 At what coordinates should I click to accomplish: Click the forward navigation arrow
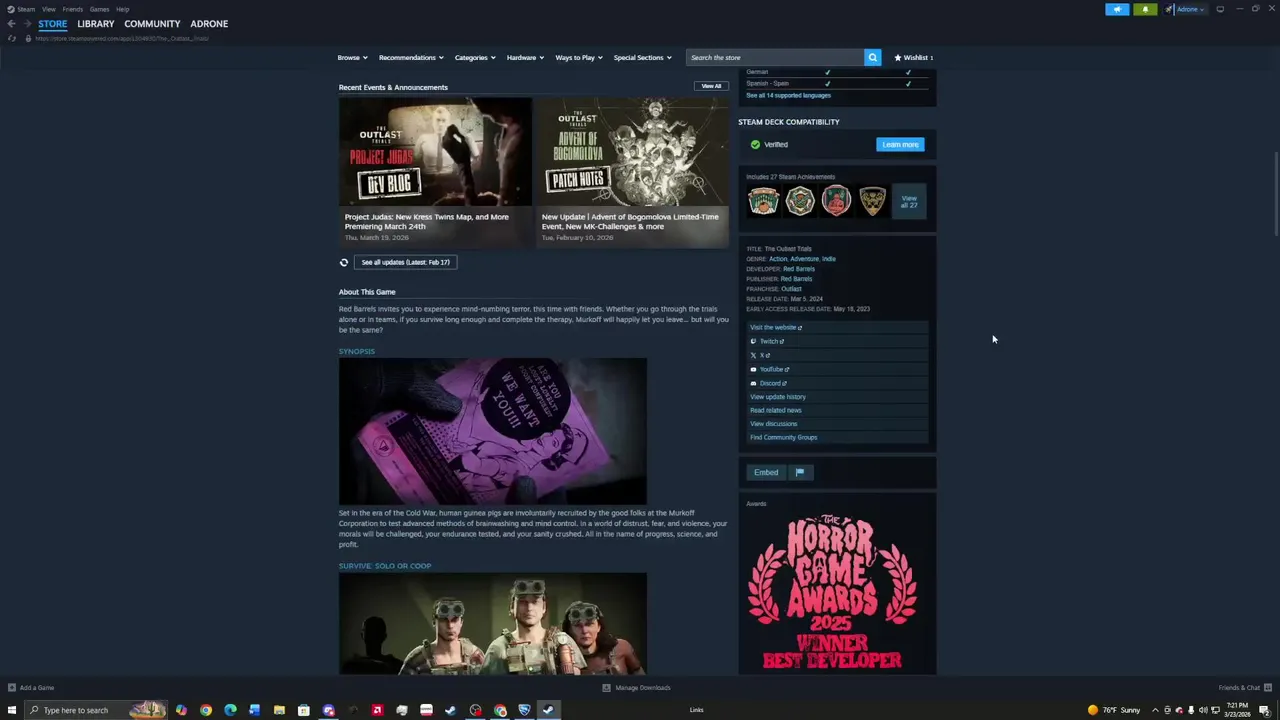[26, 24]
